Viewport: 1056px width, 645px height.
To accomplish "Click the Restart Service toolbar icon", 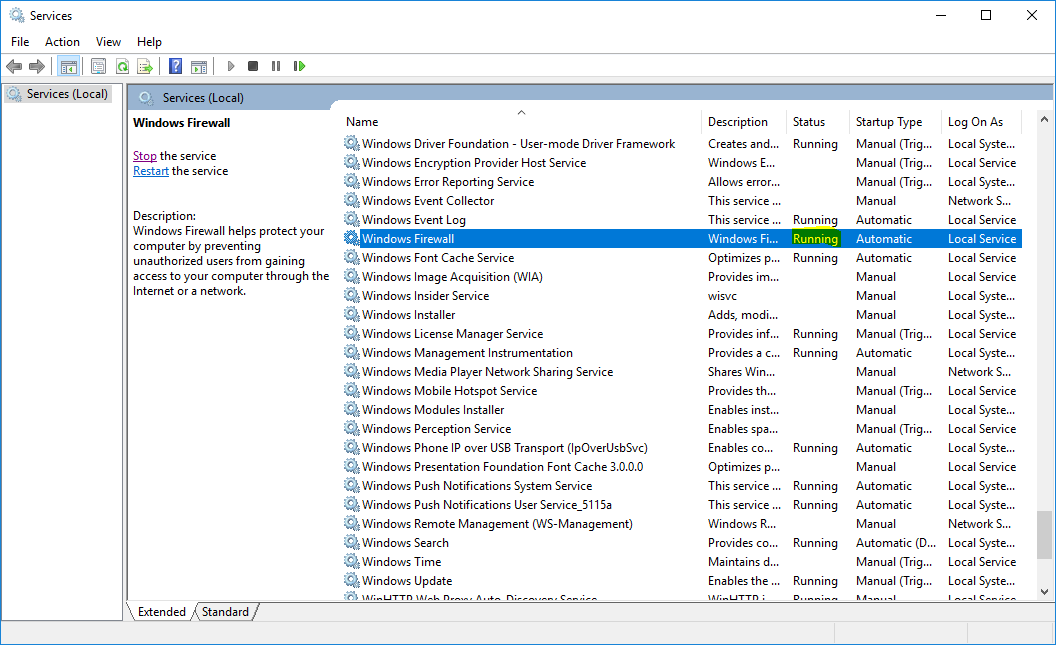I will 299,66.
